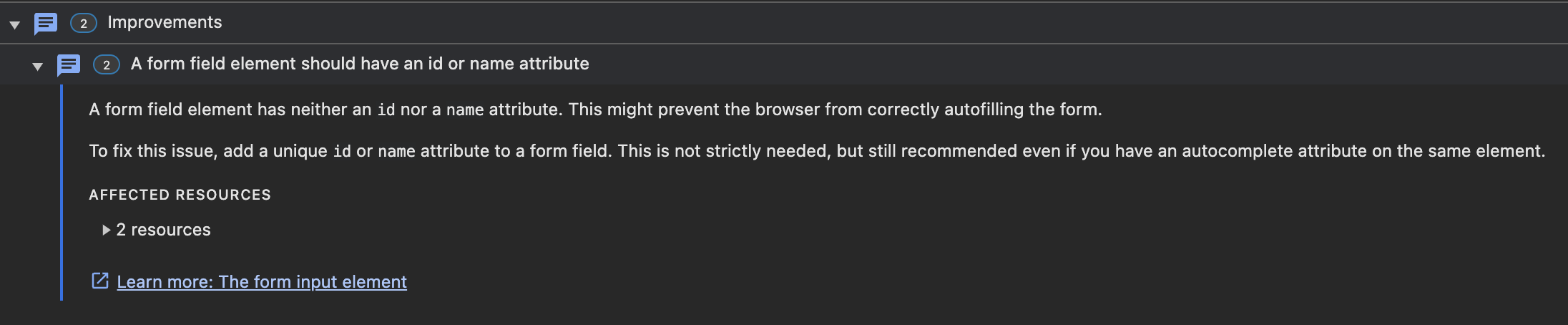Click the AFFECTED RESOURCES heading
The image size is (1568, 325).
pyautogui.click(x=180, y=195)
